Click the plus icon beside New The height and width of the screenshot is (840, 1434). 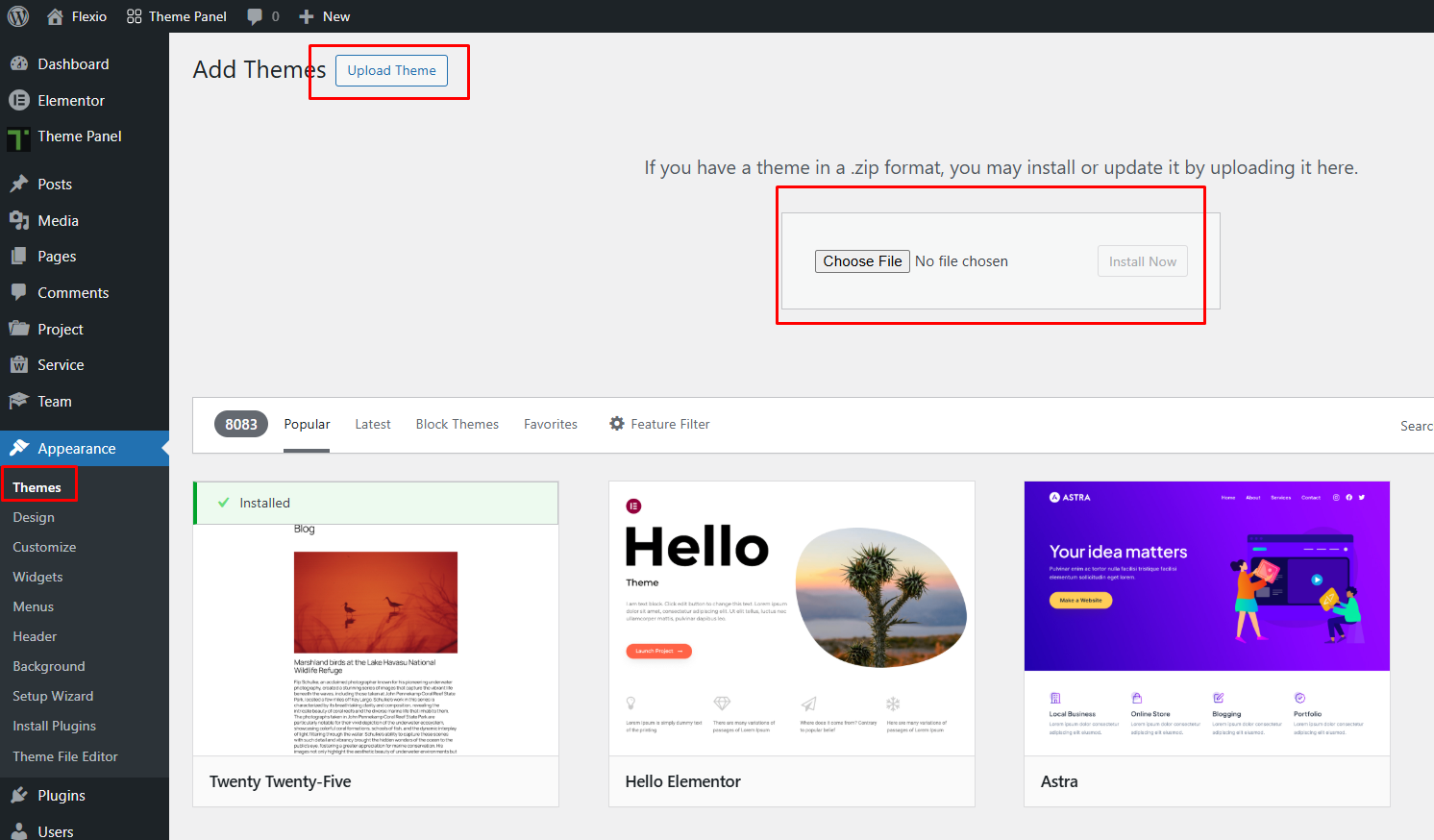pos(307,16)
